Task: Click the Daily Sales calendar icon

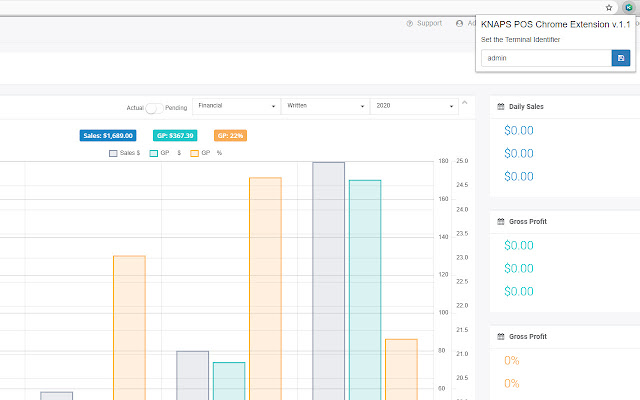Action: click(x=501, y=107)
